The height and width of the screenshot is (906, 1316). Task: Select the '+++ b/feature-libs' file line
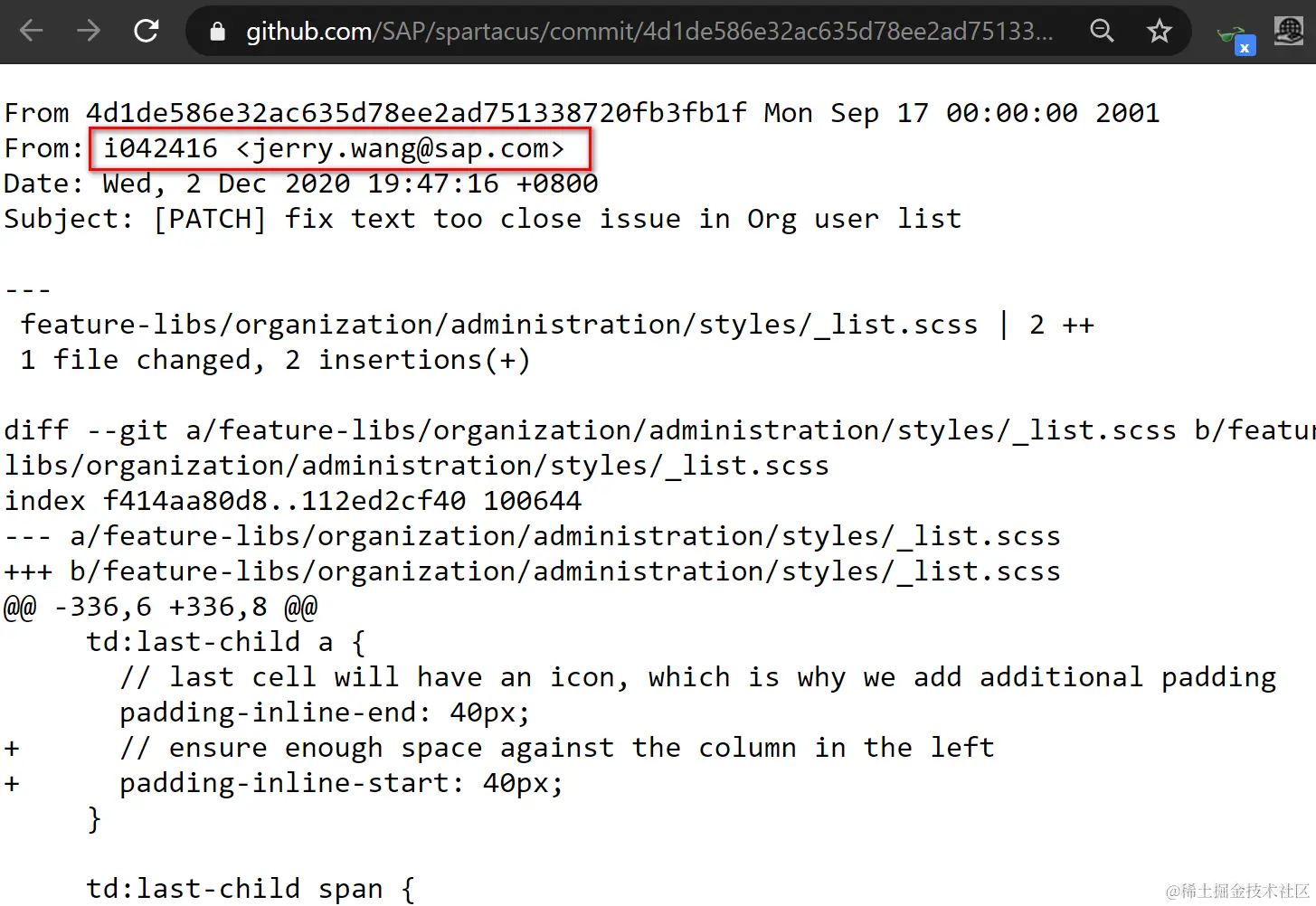tap(532, 572)
